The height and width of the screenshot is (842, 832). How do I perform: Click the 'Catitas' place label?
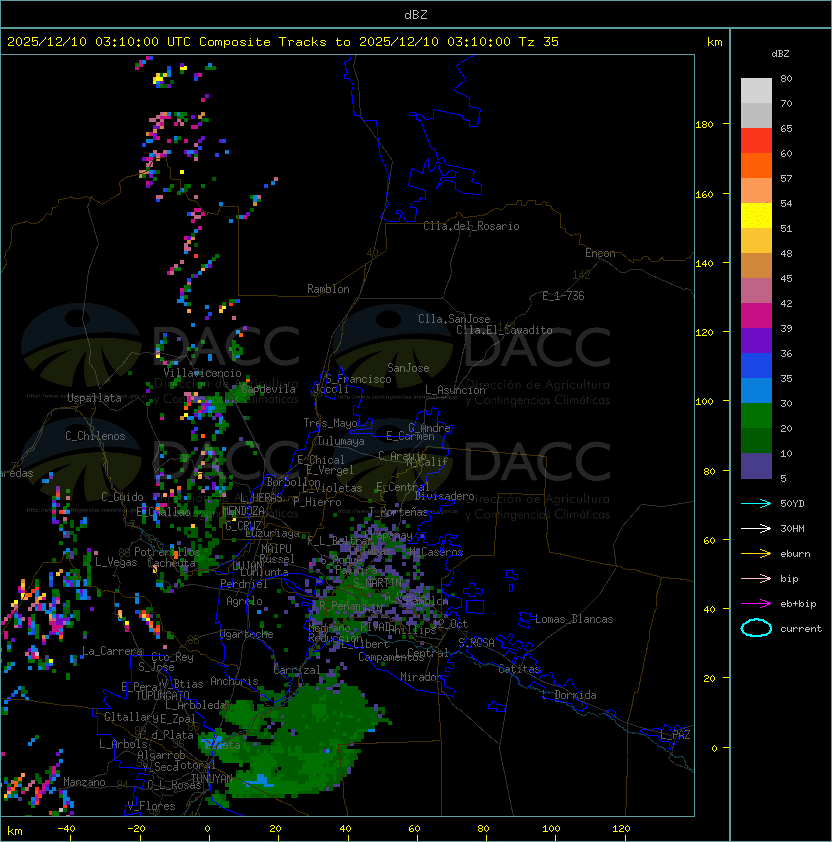click(x=519, y=669)
